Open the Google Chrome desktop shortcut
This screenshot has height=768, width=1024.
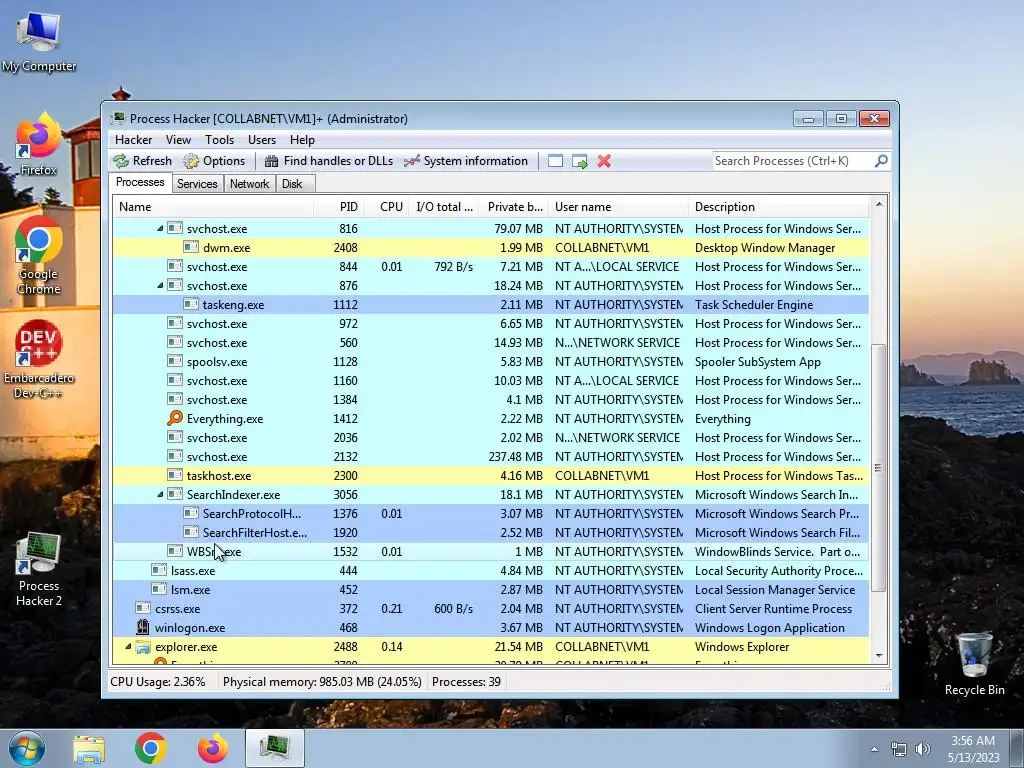tap(39, 255)
